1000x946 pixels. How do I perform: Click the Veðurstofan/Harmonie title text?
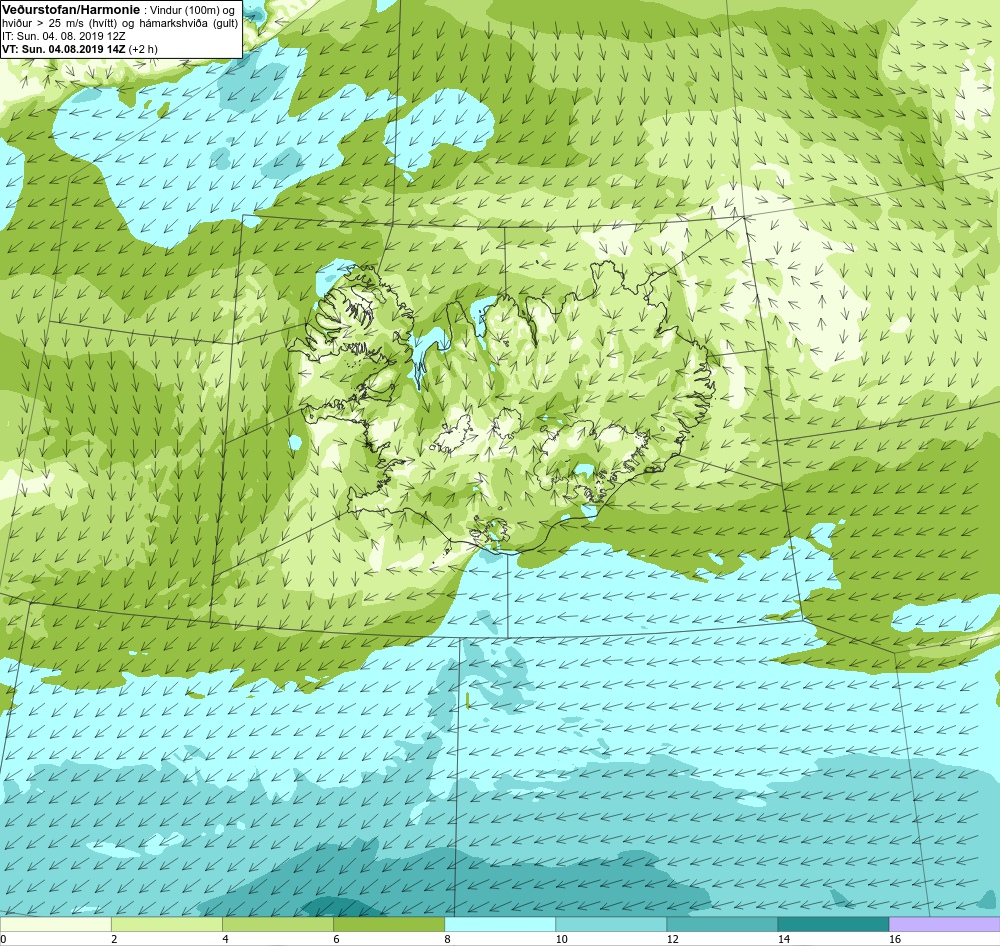click(x=70, y=10)
